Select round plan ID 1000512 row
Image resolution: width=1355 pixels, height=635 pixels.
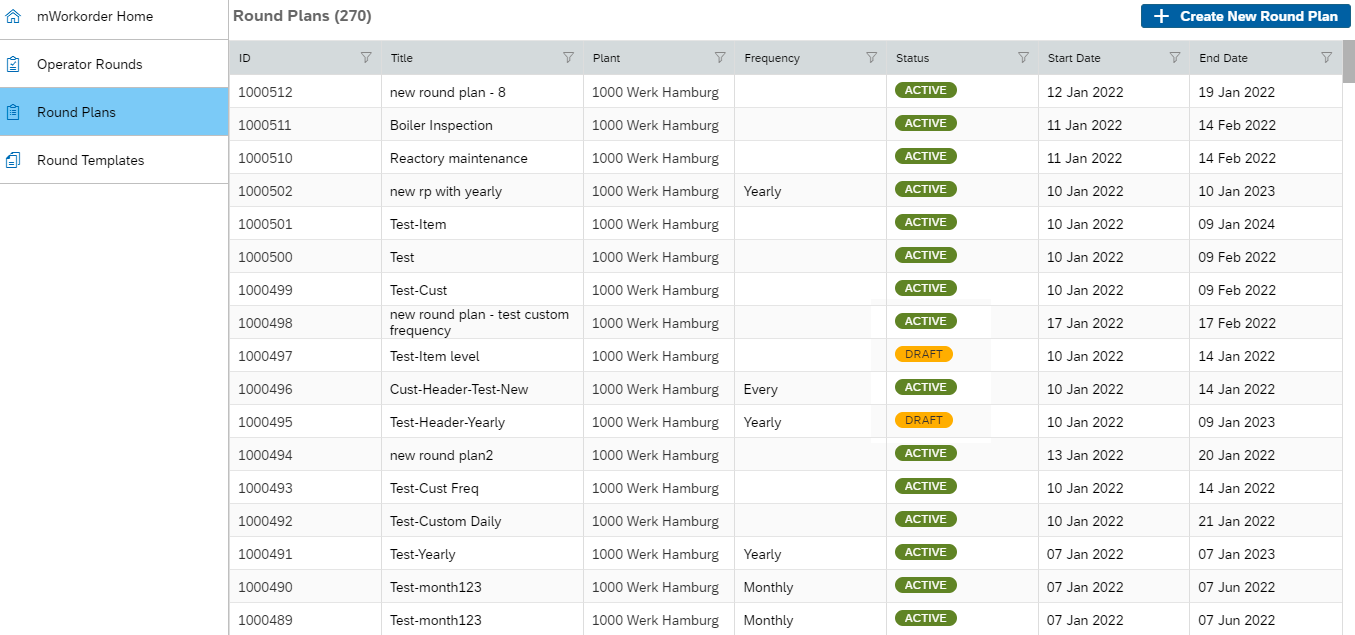click(265, 92)
